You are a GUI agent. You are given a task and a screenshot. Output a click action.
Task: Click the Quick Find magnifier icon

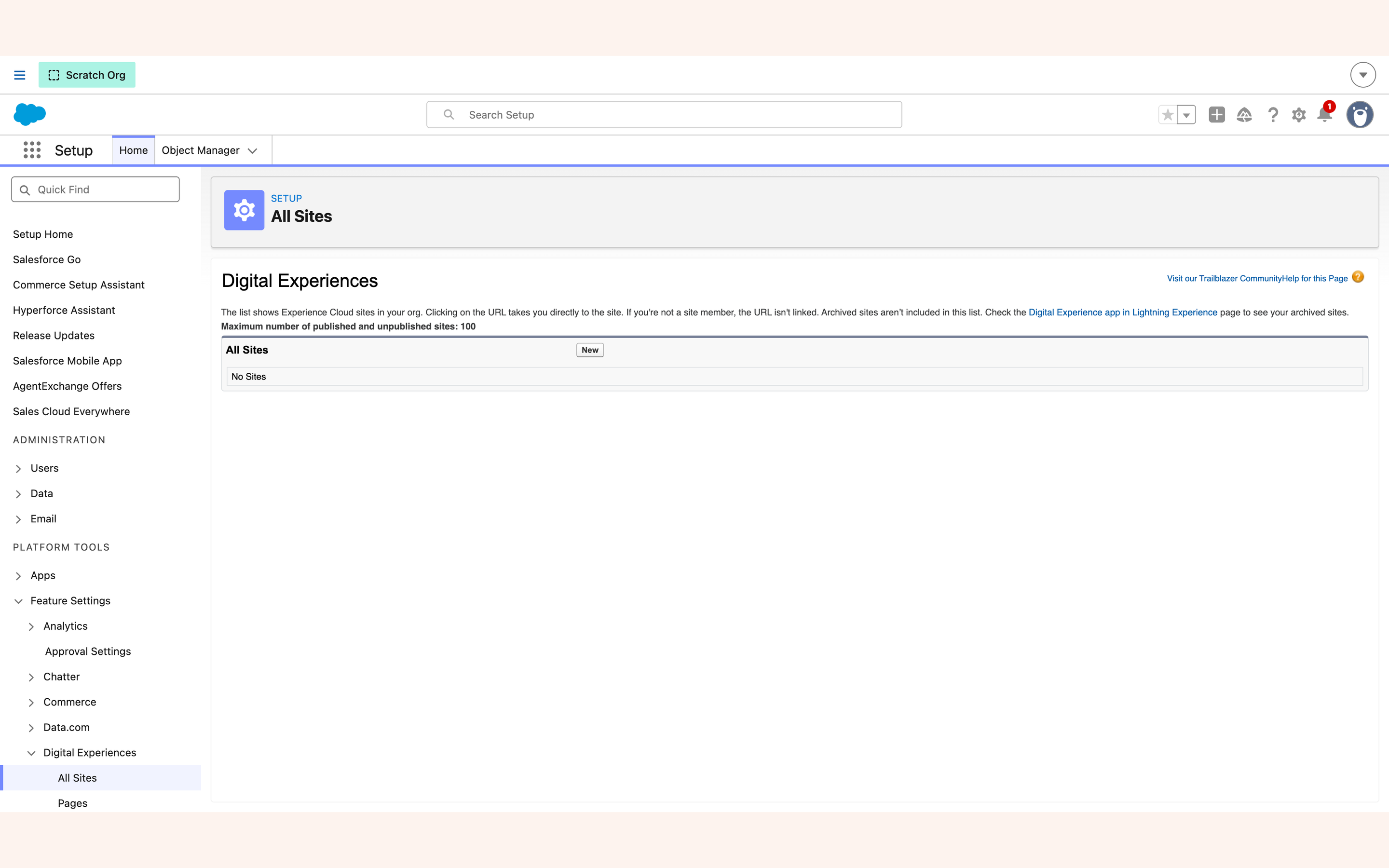tap(25, 190)
